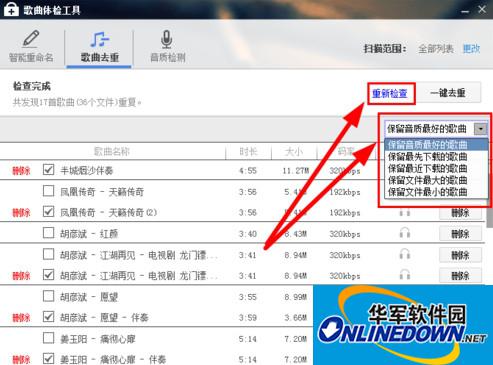Click the 歌曲体检工具 title bar app icon

pos(11,9)
